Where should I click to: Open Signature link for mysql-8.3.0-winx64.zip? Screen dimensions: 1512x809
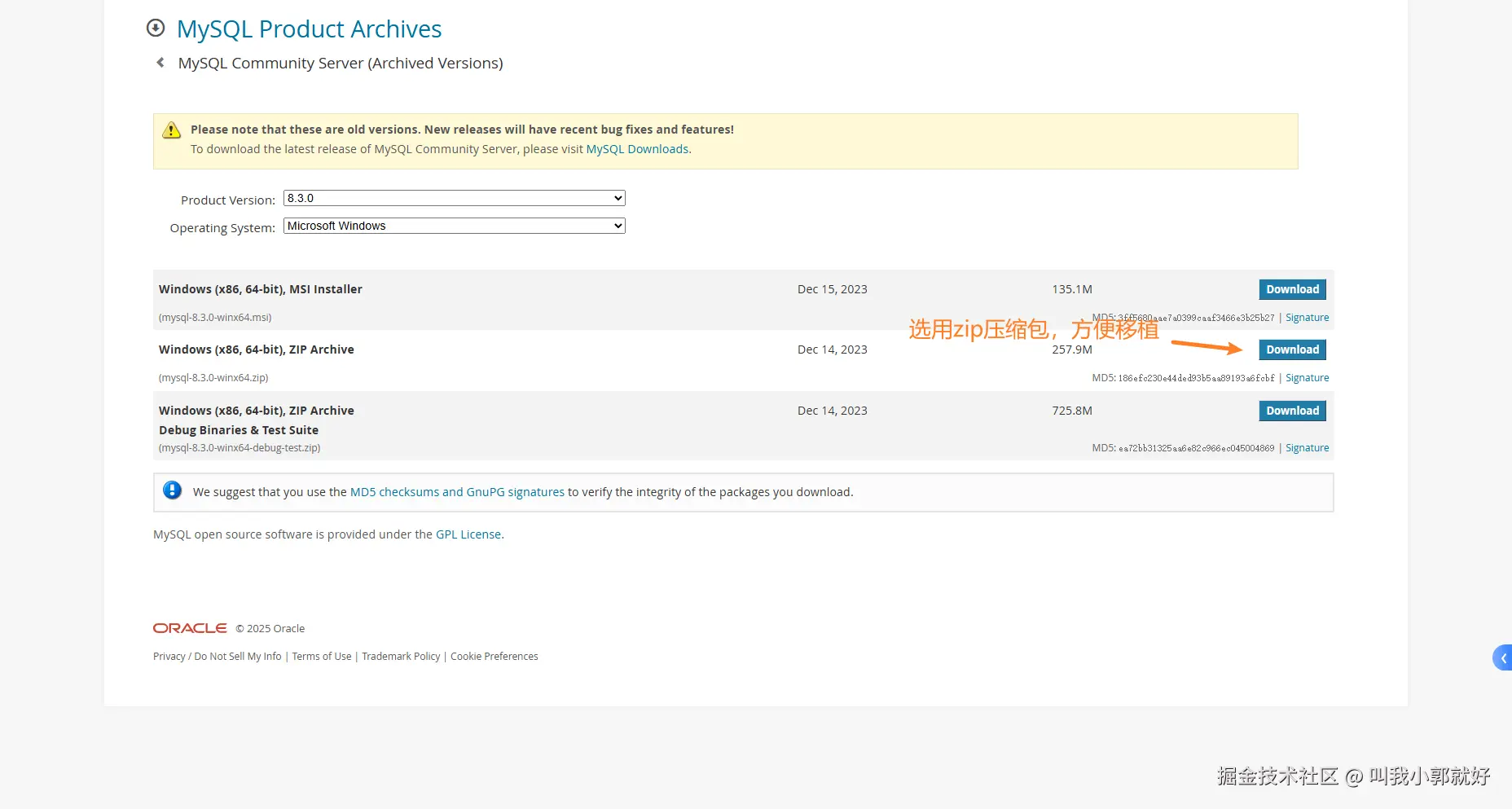click(x=1307, y=378)
